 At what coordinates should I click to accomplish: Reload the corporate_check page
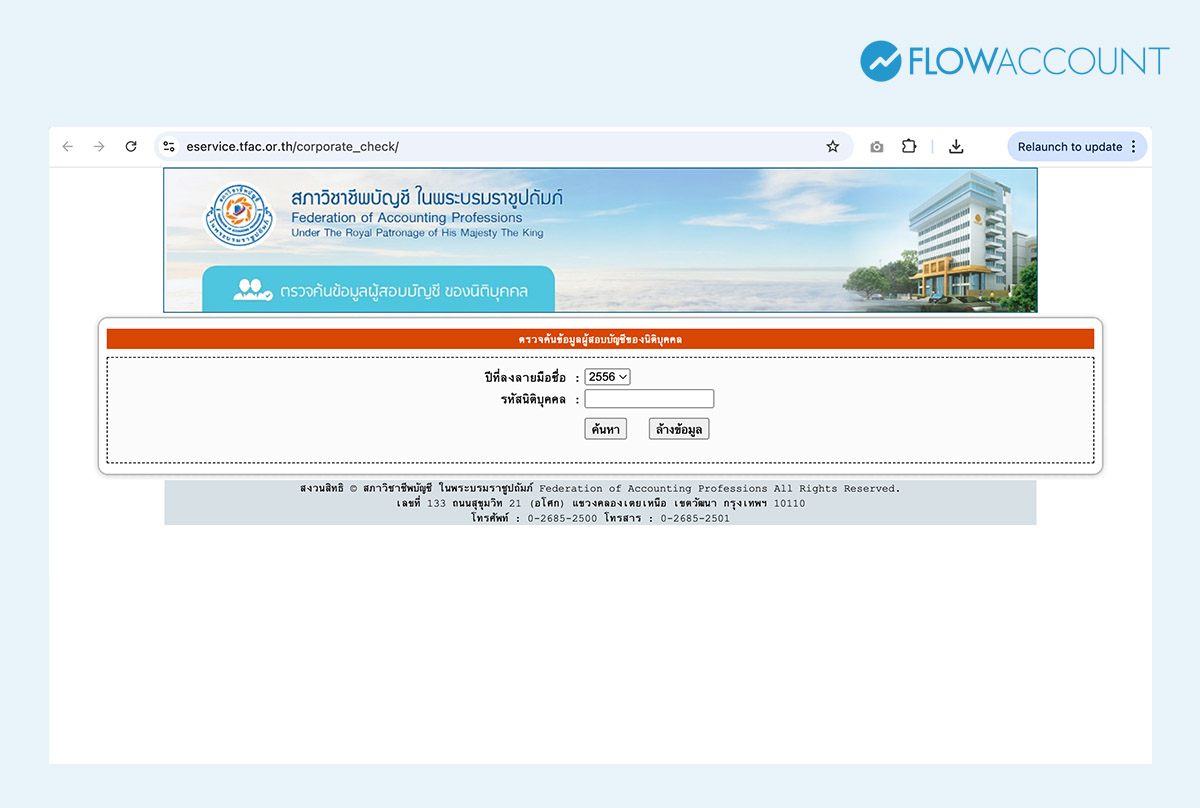pos(131,147)
